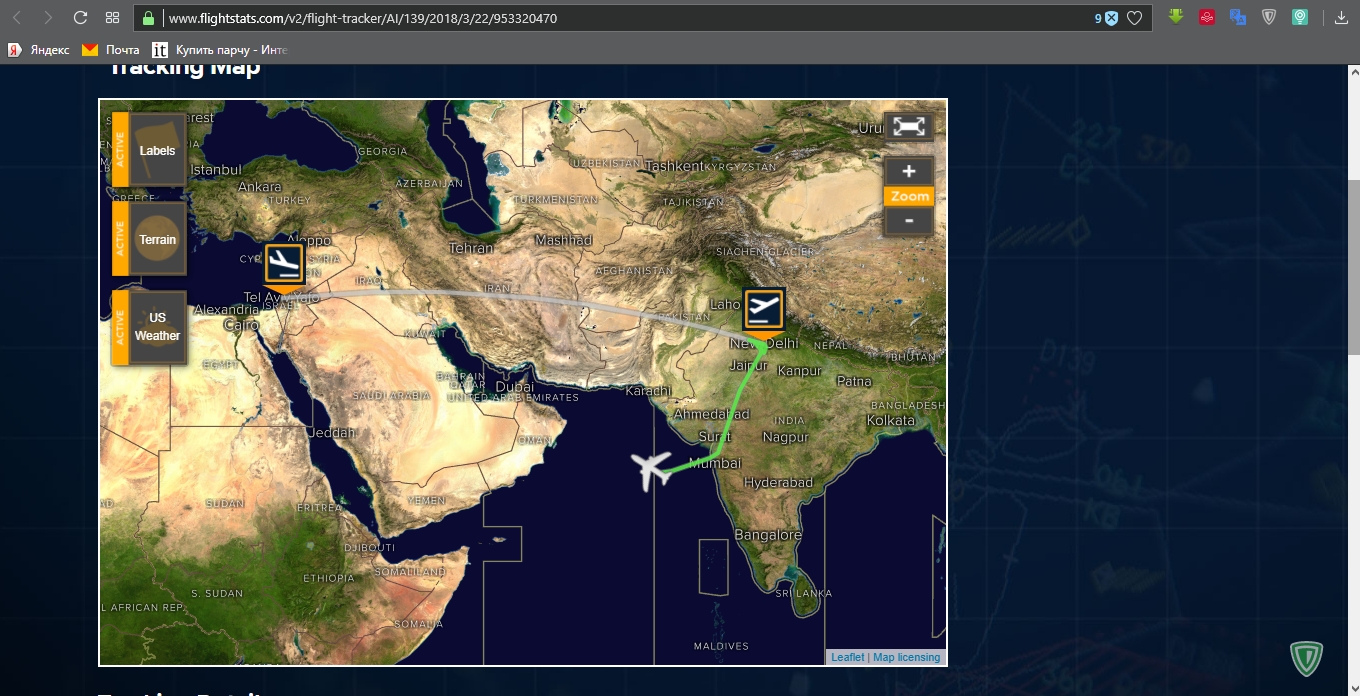The image size is (1360, 696).
Task: Click the translator extension icon
Action: tap(1238, 17)
